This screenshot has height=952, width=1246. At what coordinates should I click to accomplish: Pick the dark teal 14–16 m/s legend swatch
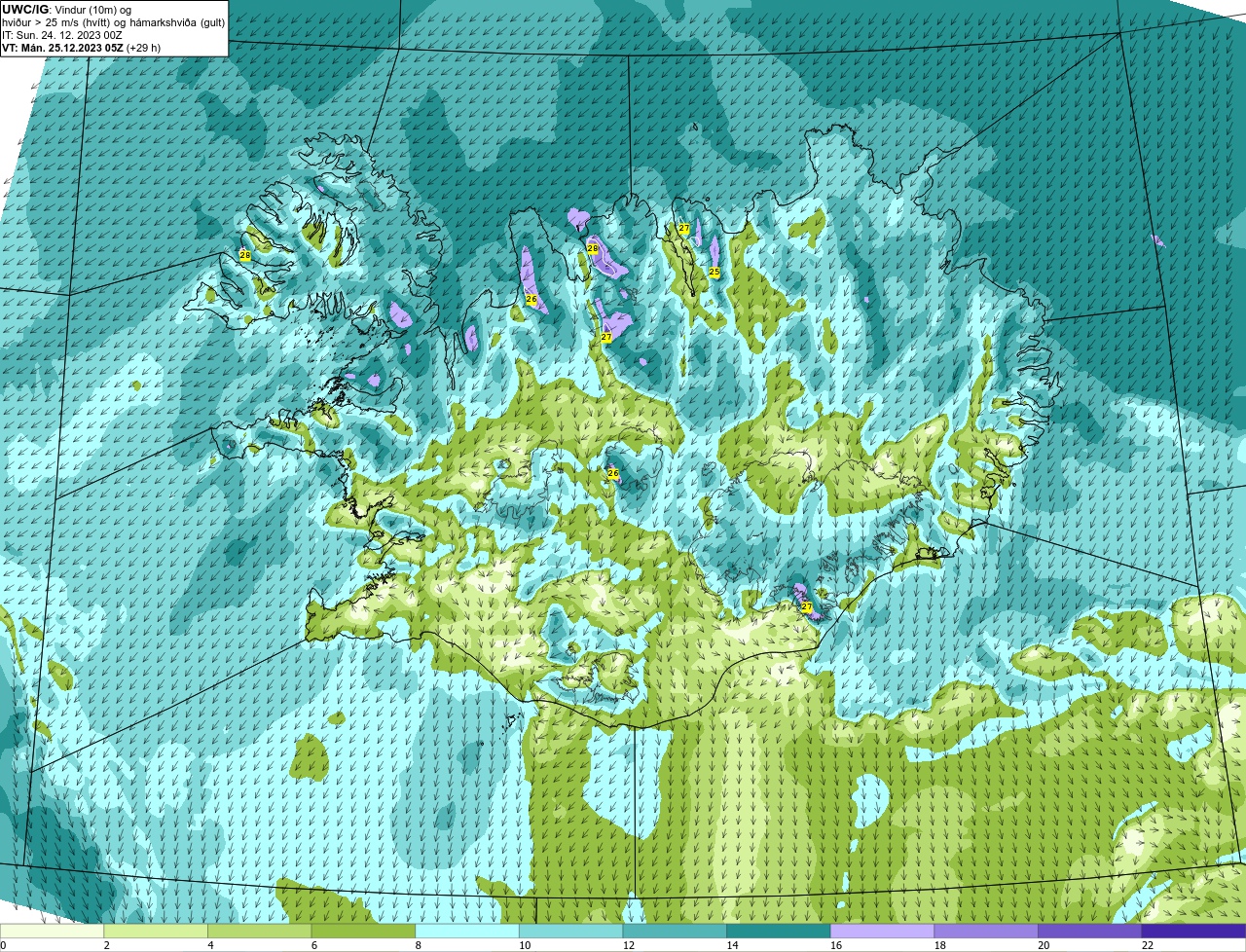(x=779, y=931)
